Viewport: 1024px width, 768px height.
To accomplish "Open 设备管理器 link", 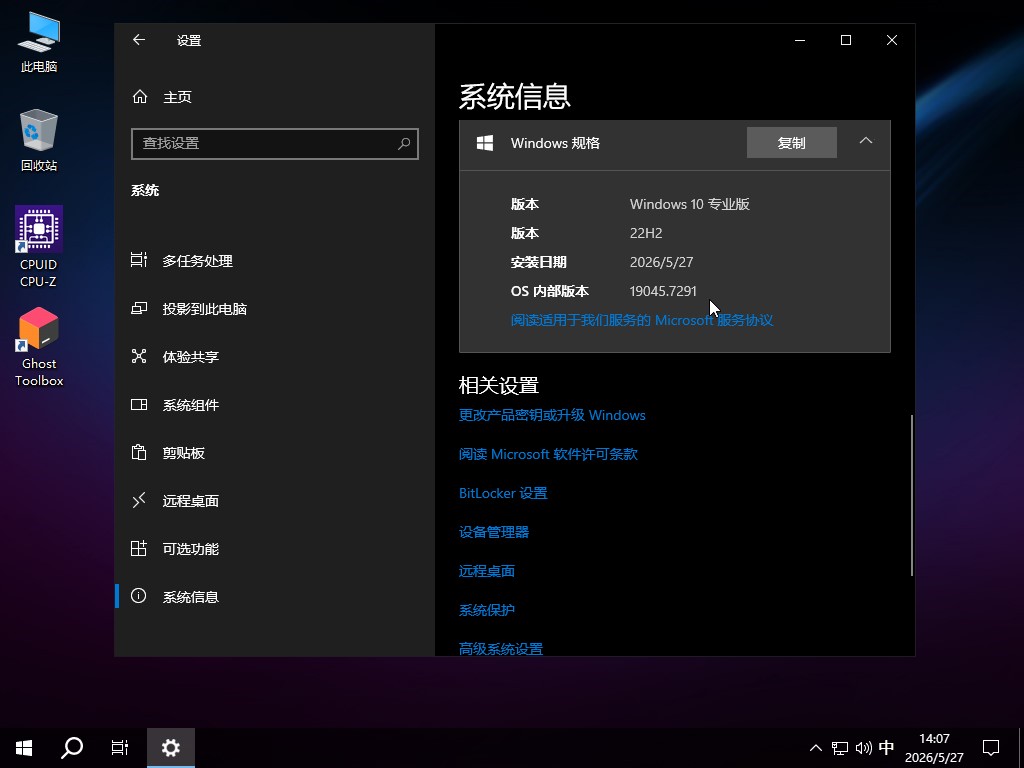I will (494, 532).
